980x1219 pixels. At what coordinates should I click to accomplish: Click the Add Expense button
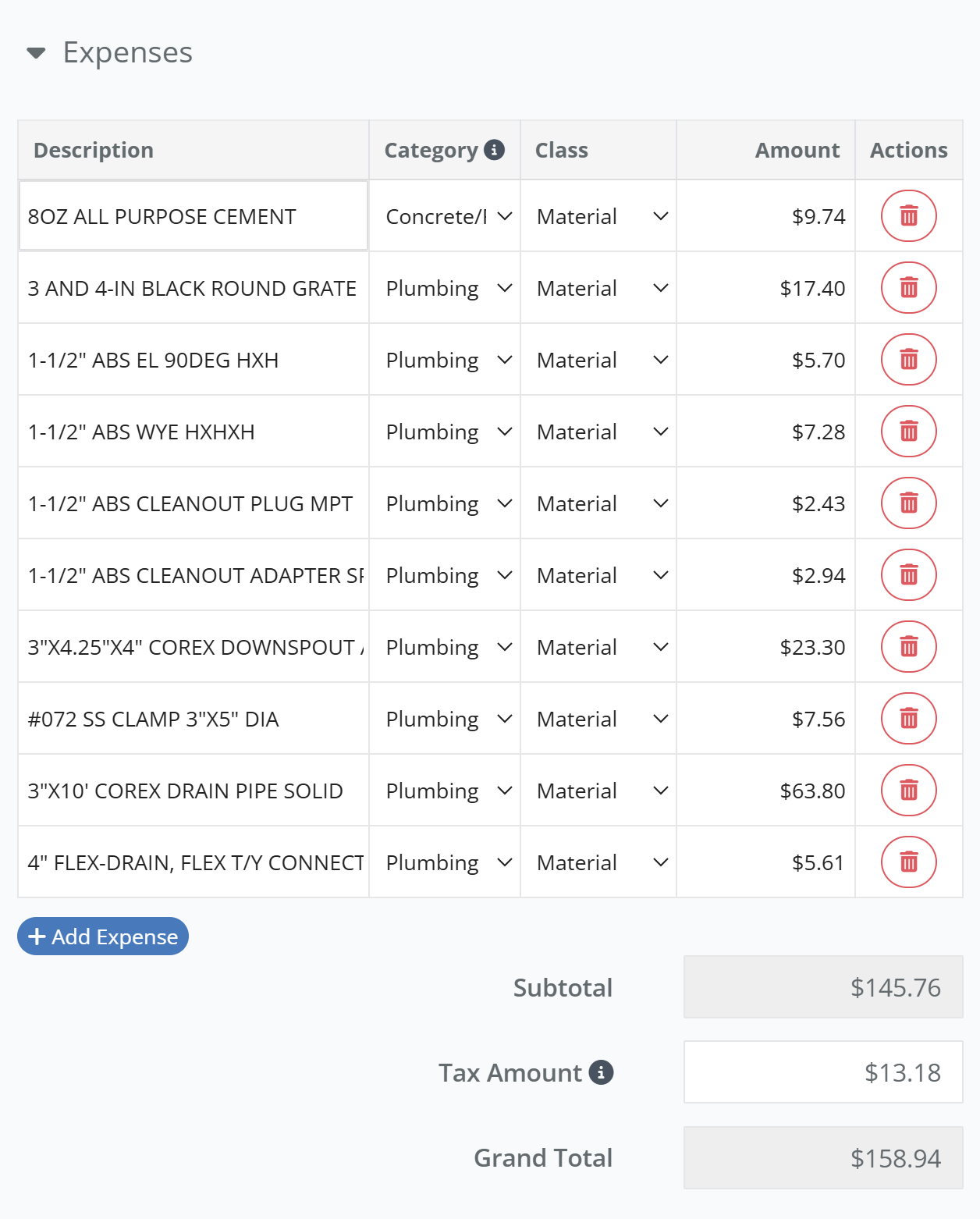click(x=102, y=936)
